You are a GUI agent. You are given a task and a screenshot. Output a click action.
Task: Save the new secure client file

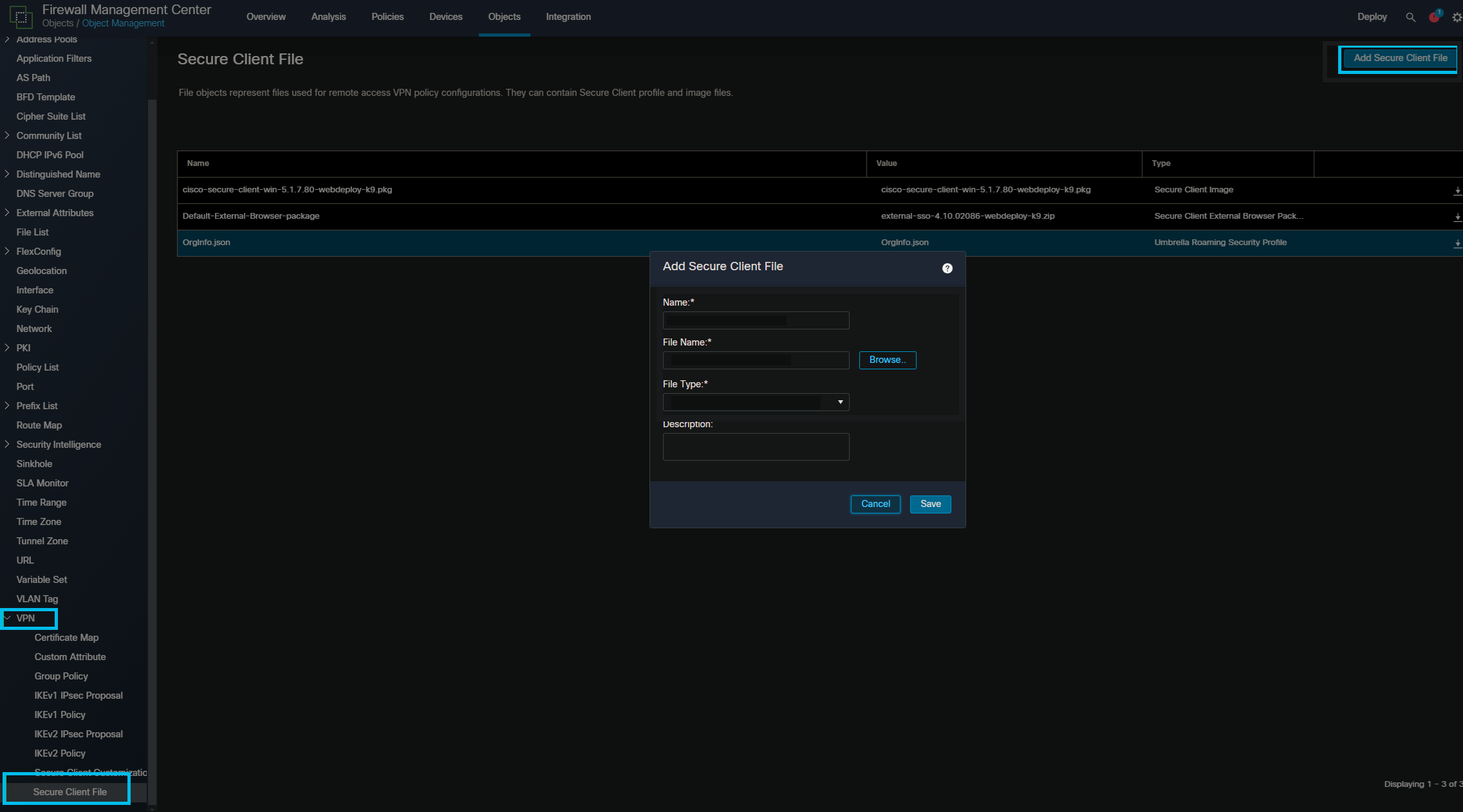(x=930, y=504)
